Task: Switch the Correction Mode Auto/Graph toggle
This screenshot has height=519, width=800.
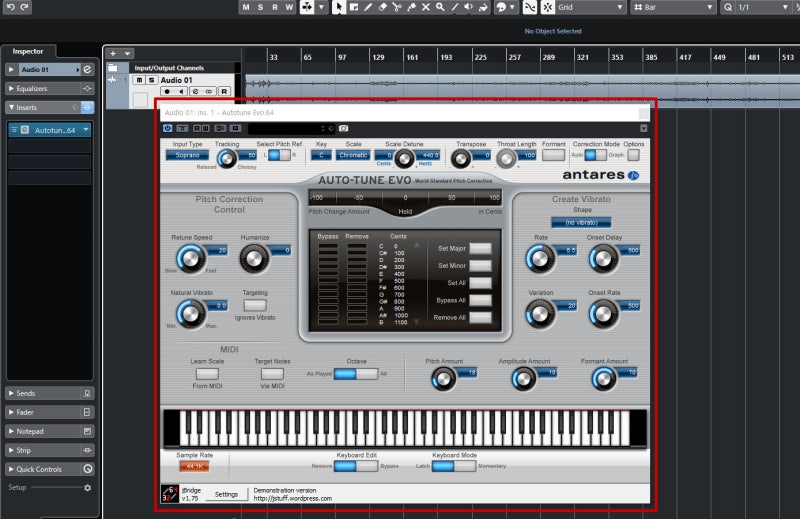Action: click(595, 155)
